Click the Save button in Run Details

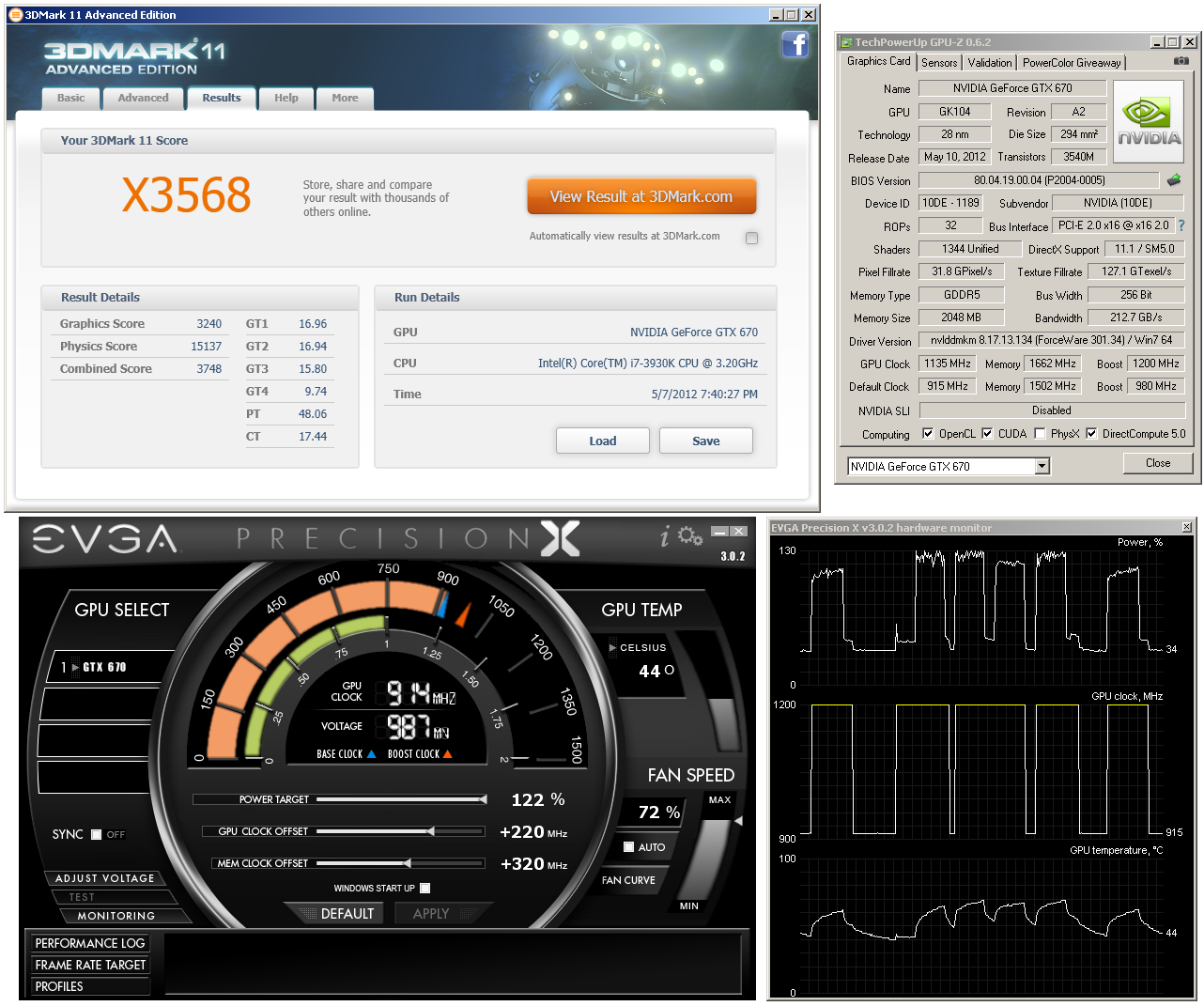click(x=706, y=441)
